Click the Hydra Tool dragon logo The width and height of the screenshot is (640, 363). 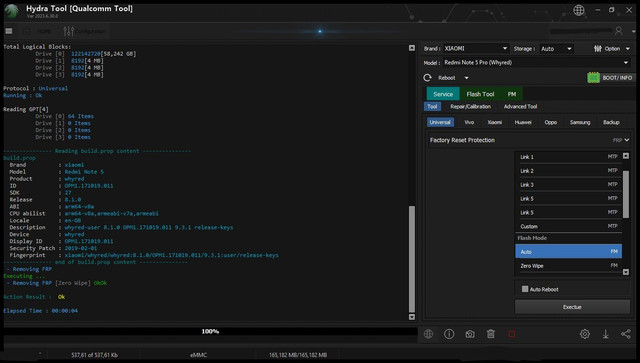(11, 11)
